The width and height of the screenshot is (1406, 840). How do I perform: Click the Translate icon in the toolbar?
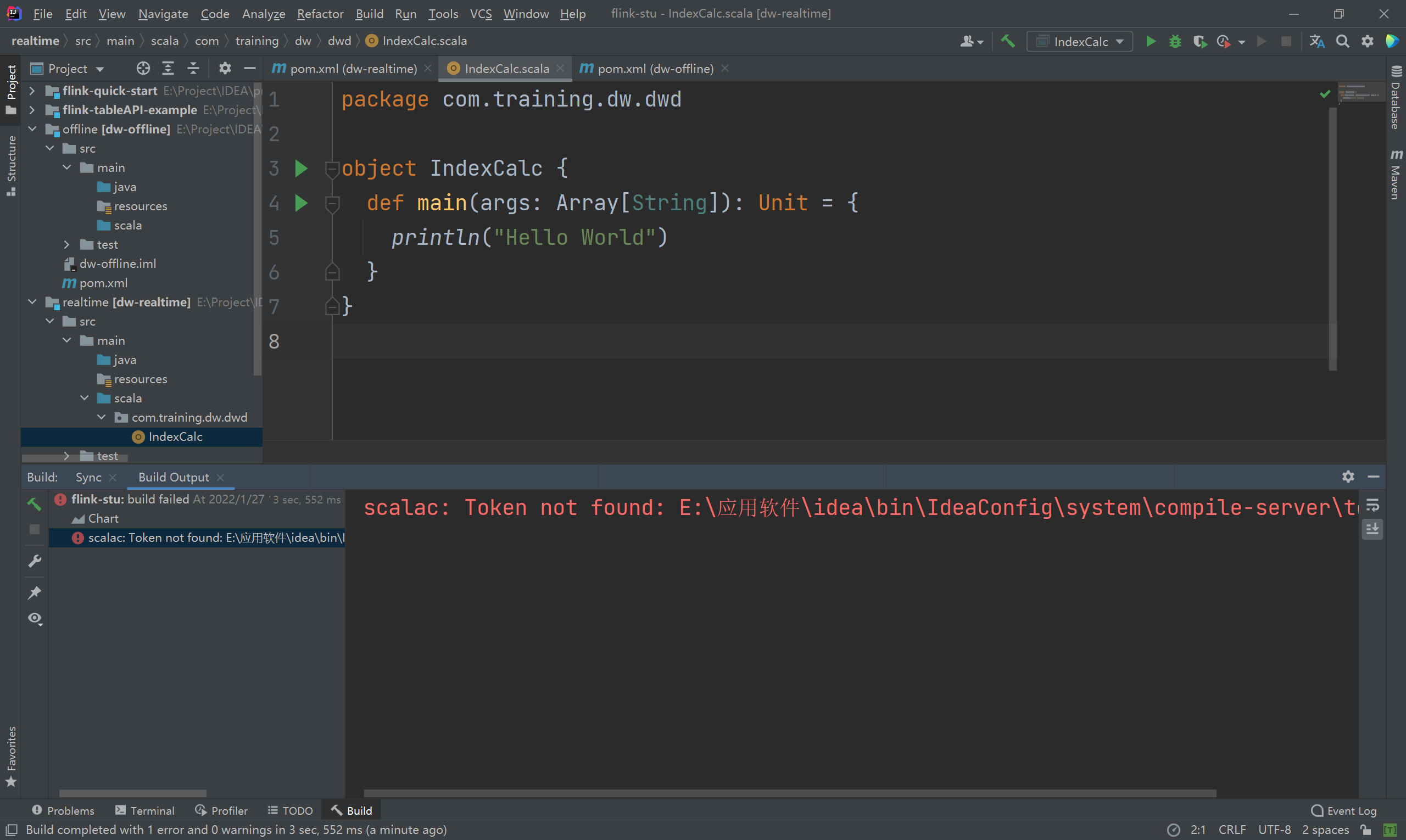click(x=1316, y=41)
